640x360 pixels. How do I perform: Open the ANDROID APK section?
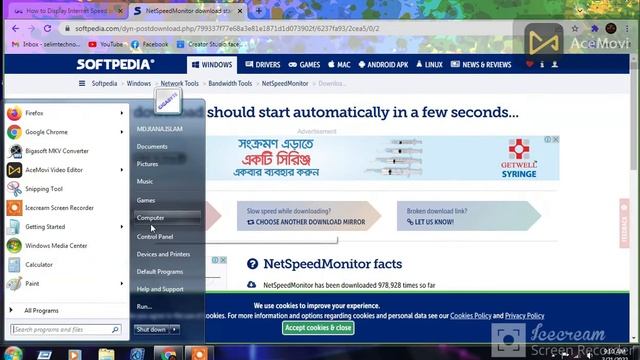(x=383, y=65)
